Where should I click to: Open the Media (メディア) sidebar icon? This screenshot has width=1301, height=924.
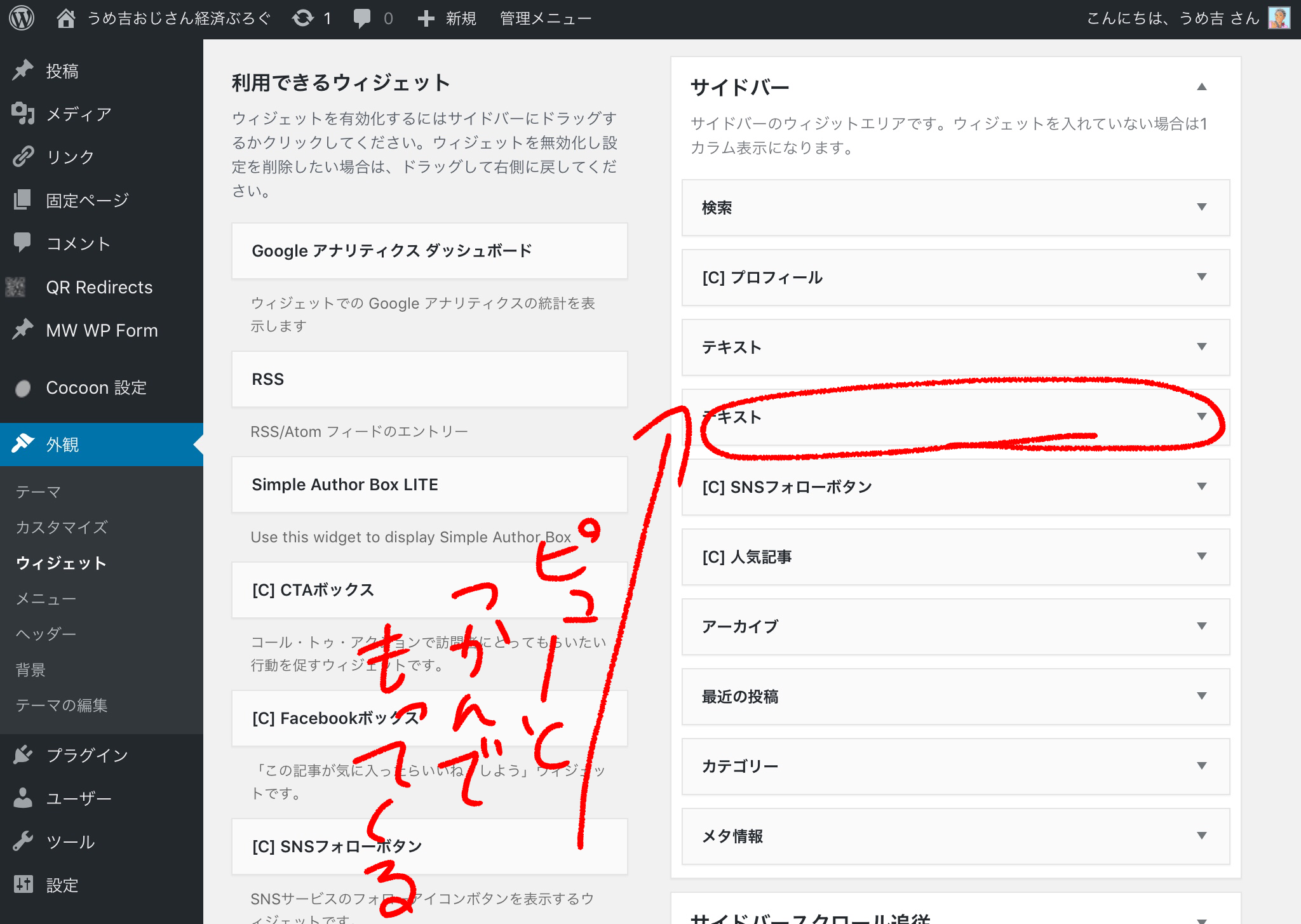tap(23, 114)
